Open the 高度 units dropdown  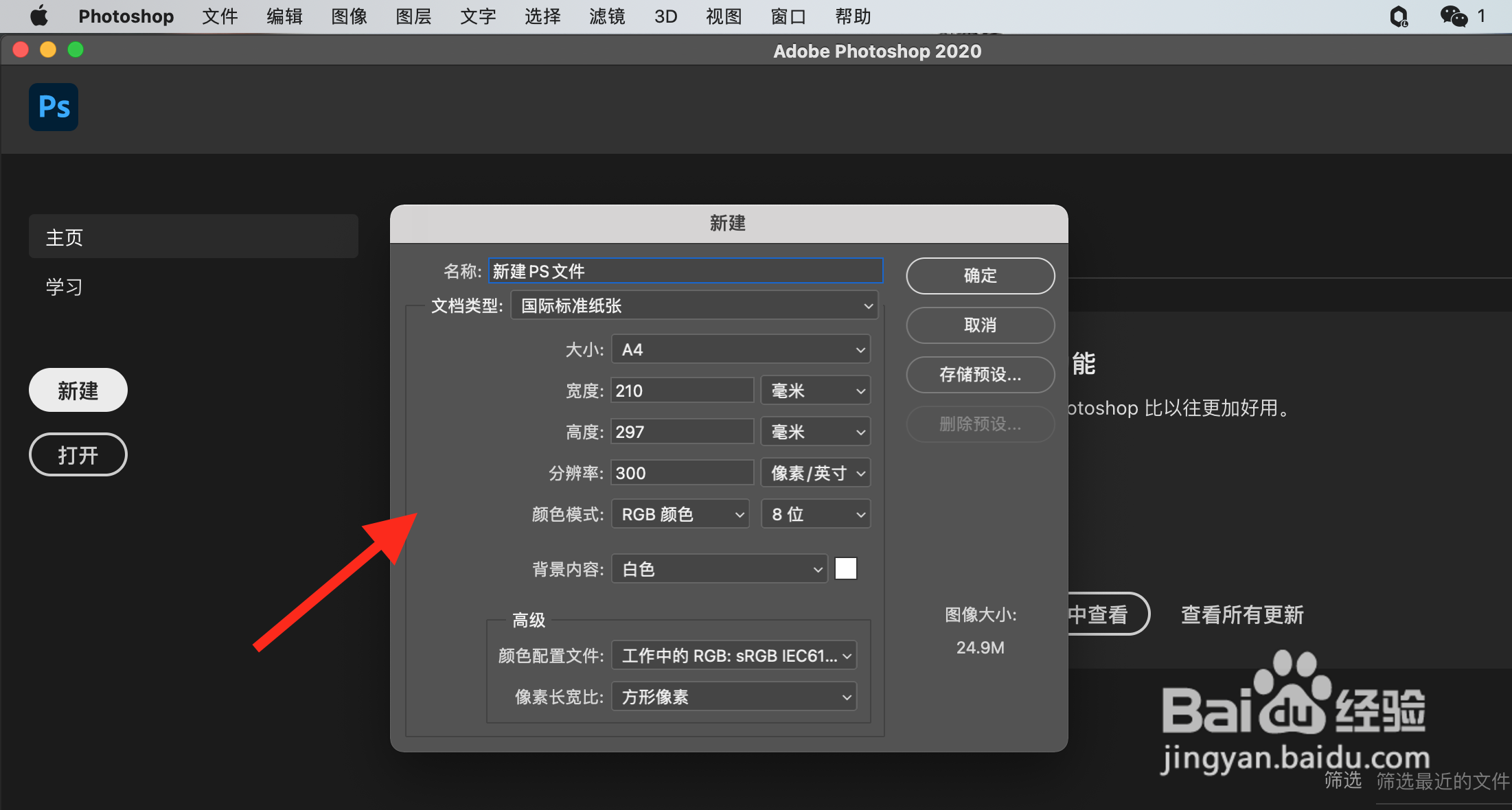pos(815,431)
